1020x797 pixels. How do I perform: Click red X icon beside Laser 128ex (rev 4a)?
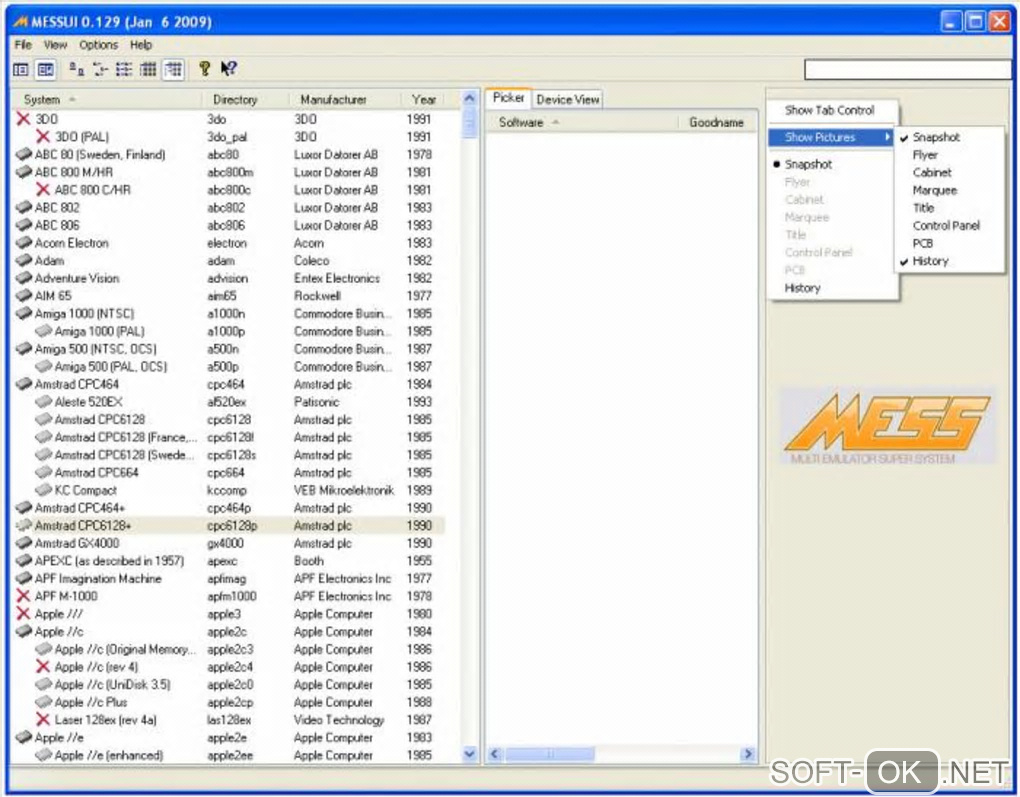(43, 720)
